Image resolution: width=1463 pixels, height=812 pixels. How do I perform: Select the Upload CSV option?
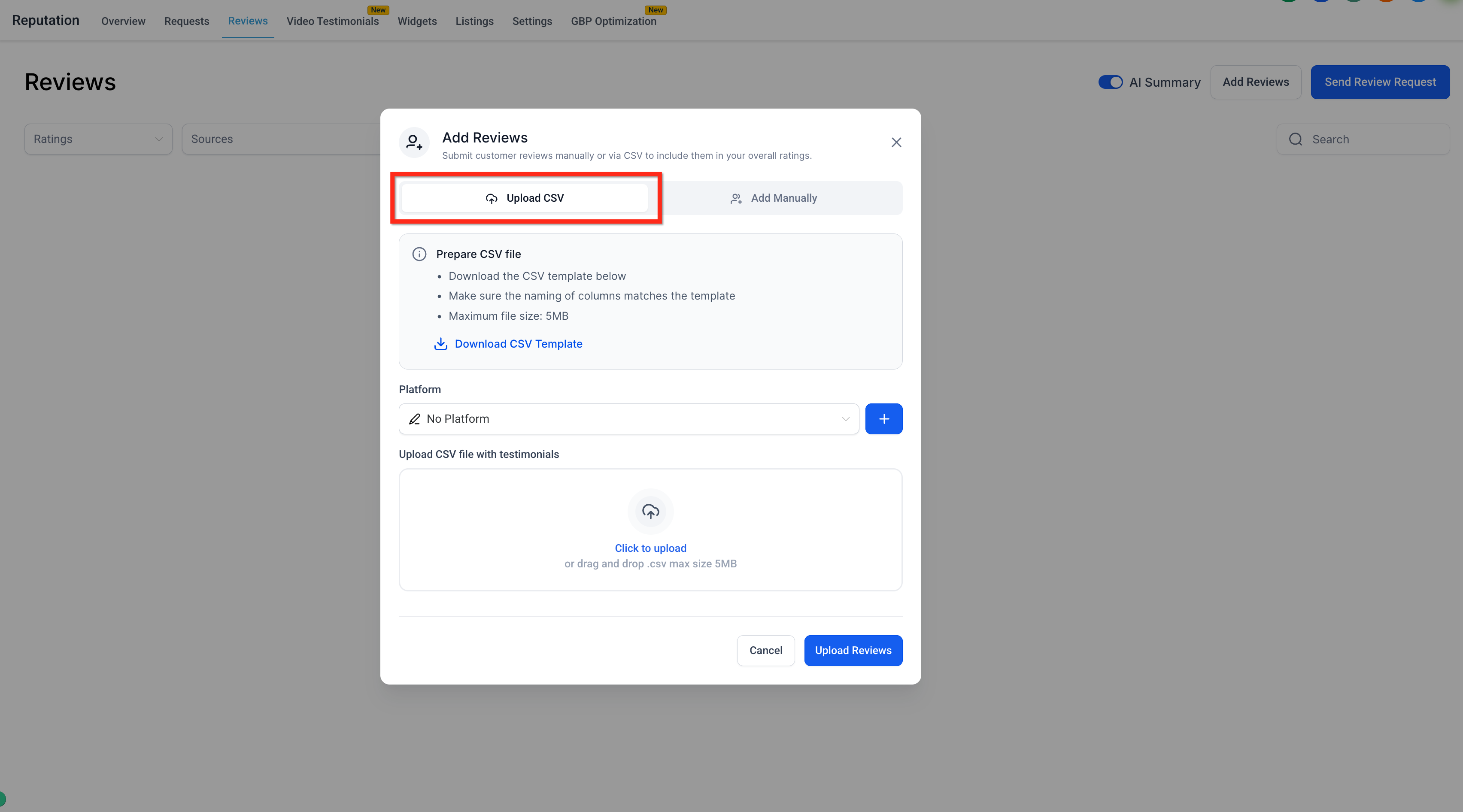524,198
